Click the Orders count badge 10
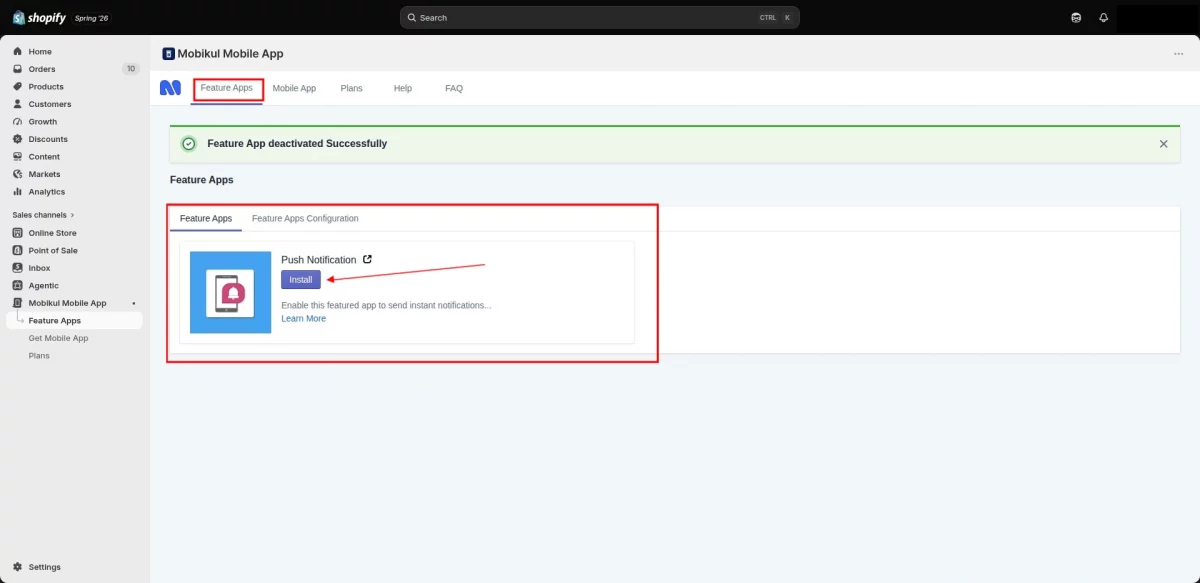Viewport: 1200px width, 583px height. point(131,69)
